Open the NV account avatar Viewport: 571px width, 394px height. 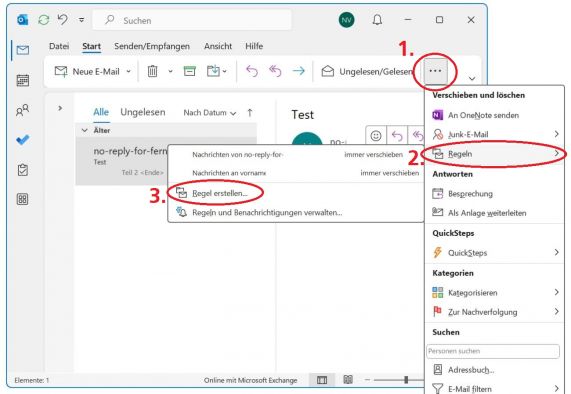coord(346,20)
